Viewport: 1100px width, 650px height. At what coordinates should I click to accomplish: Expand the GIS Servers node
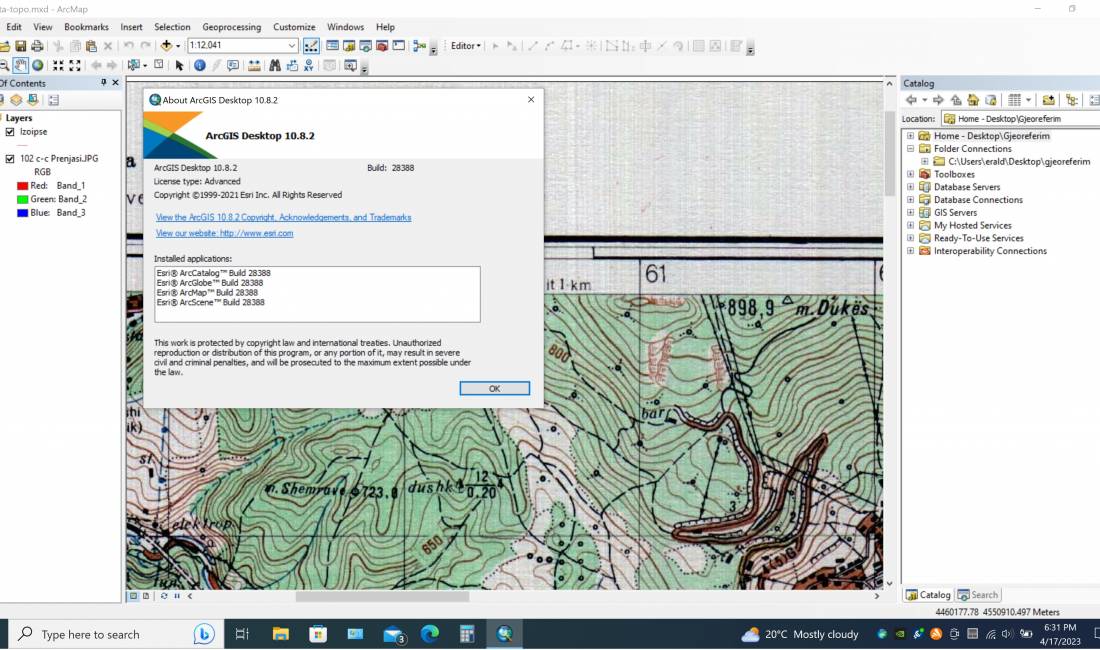click(x=911, y=212)
